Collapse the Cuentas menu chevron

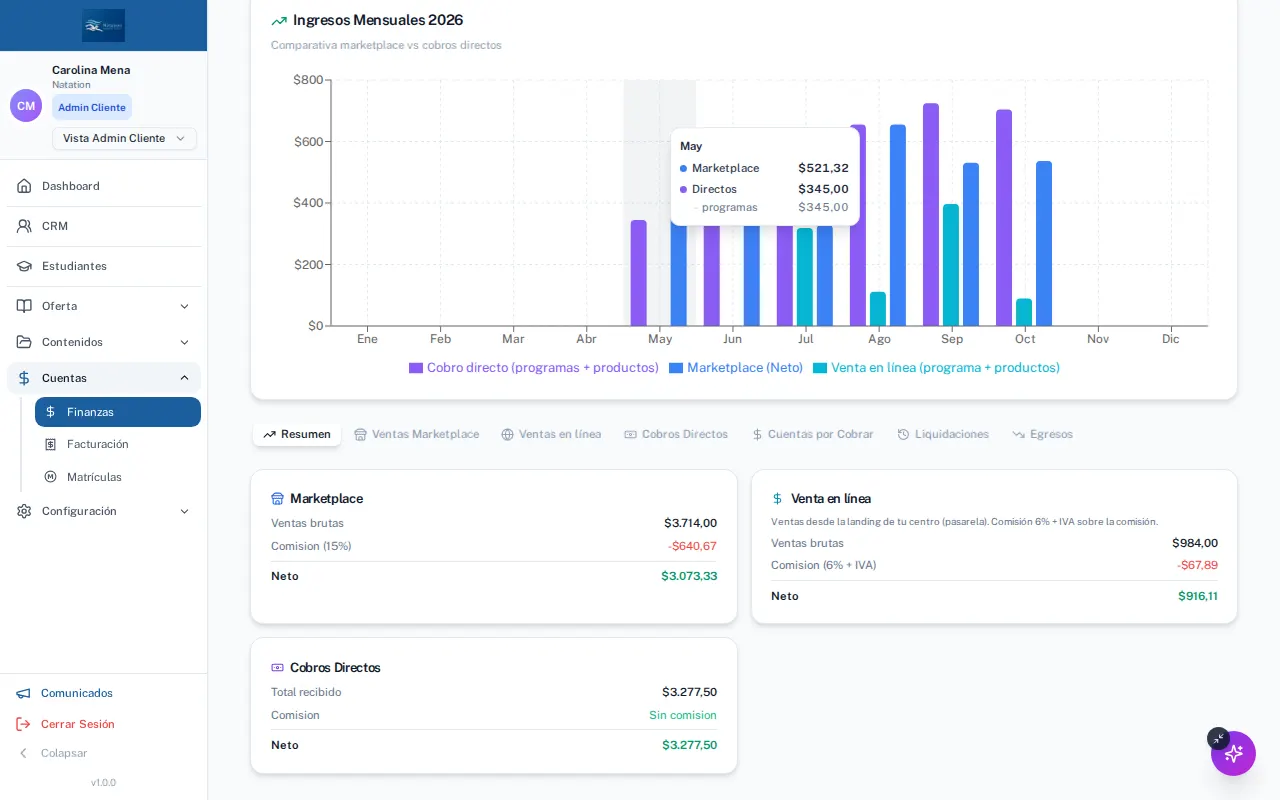click(x=184, y=378)
